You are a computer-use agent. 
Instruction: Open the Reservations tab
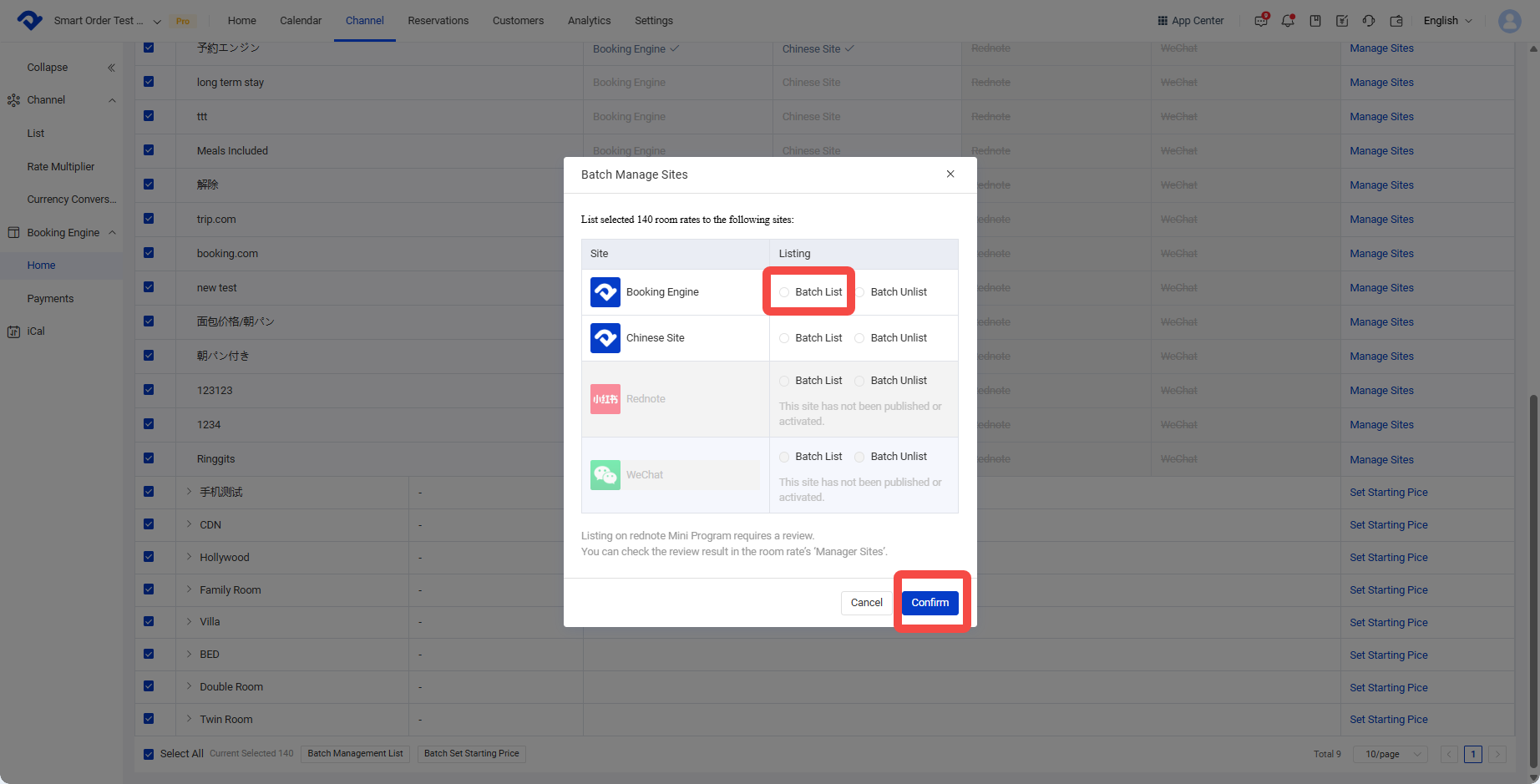[x=438, y=21]
